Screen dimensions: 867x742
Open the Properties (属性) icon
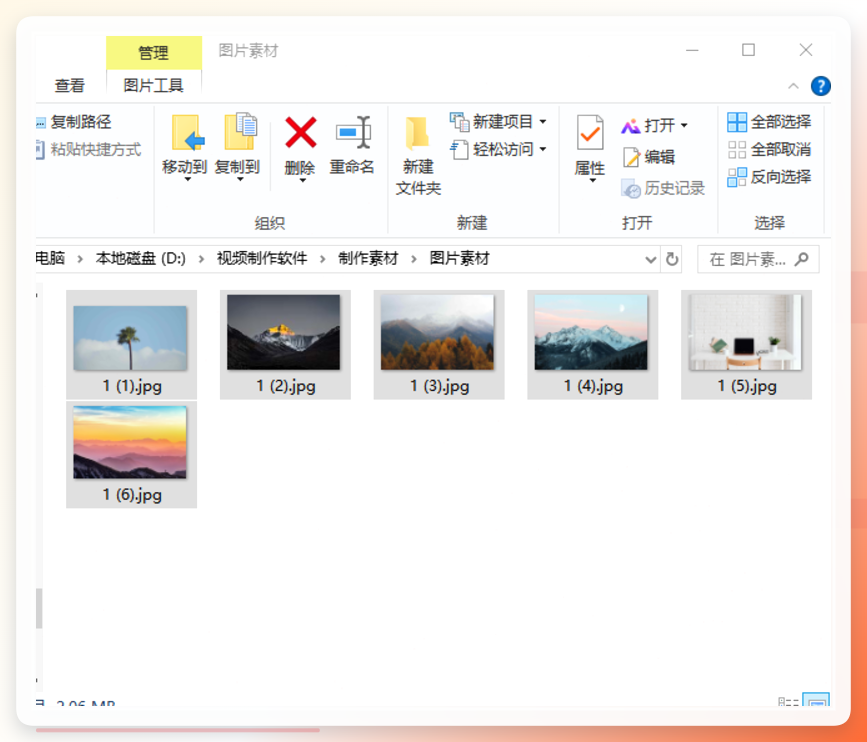click(589, 133)
